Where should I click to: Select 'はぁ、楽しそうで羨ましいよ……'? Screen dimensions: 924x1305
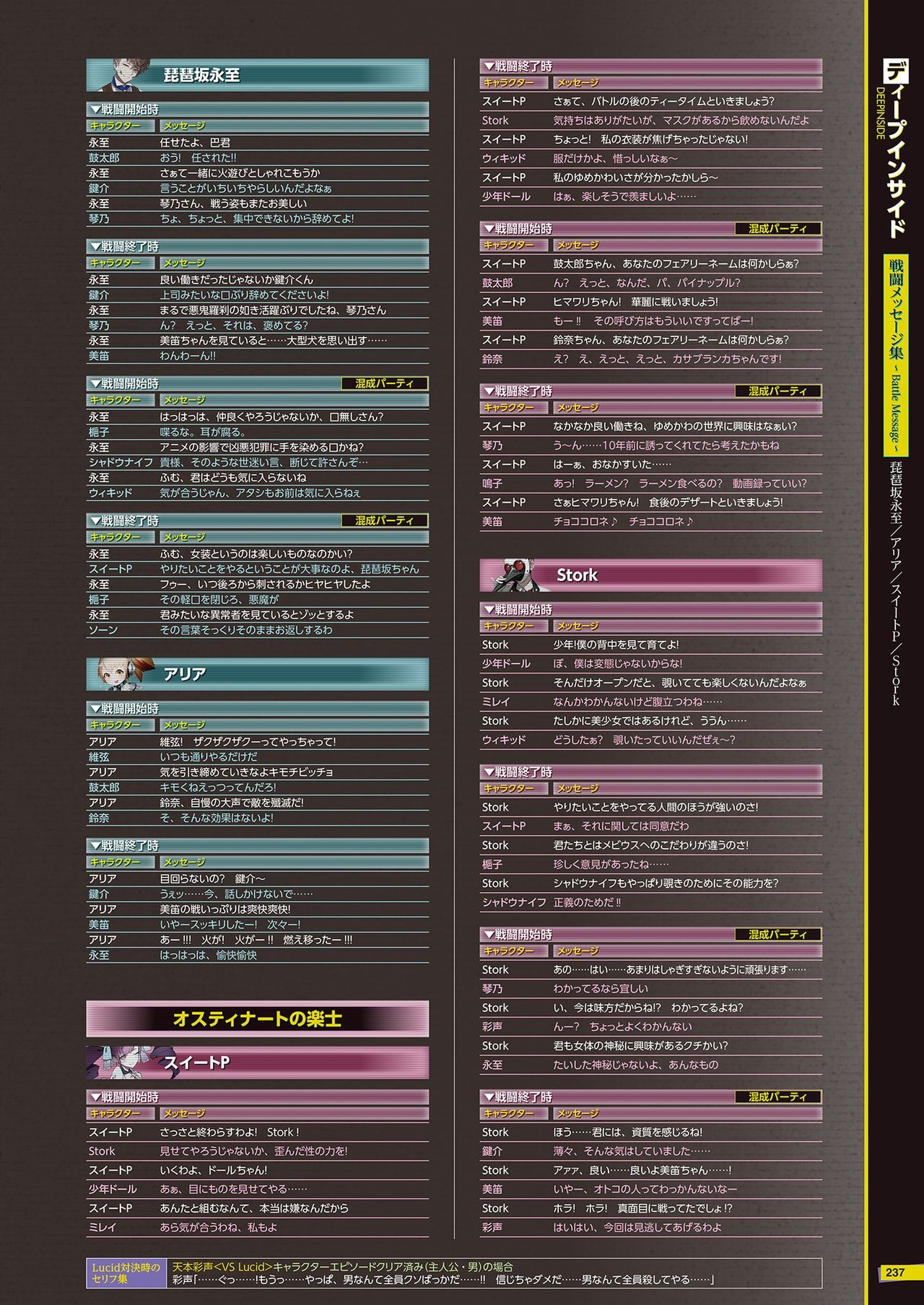(625, 196)
